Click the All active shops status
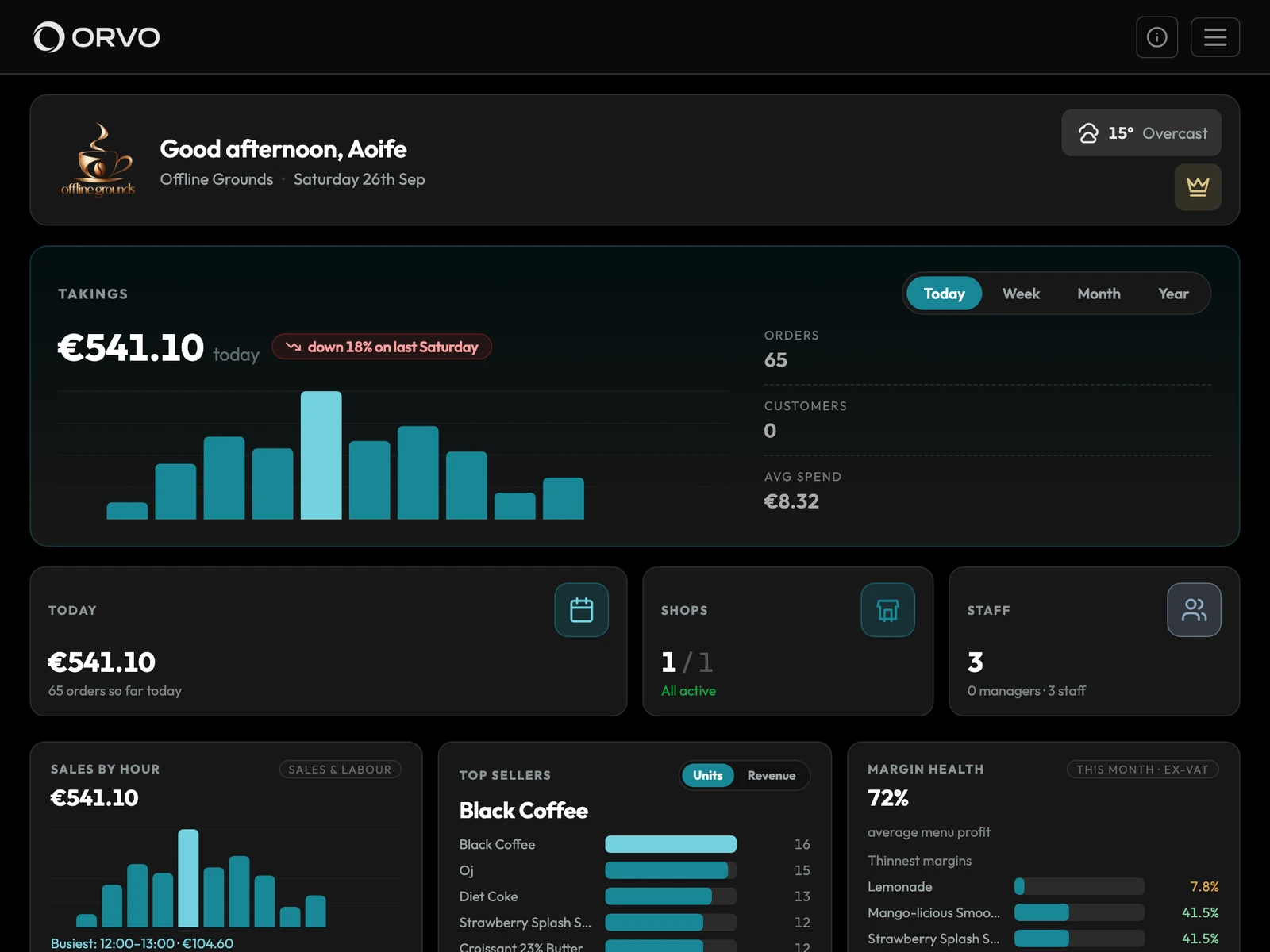1270x952 pixels. (688, 691)
